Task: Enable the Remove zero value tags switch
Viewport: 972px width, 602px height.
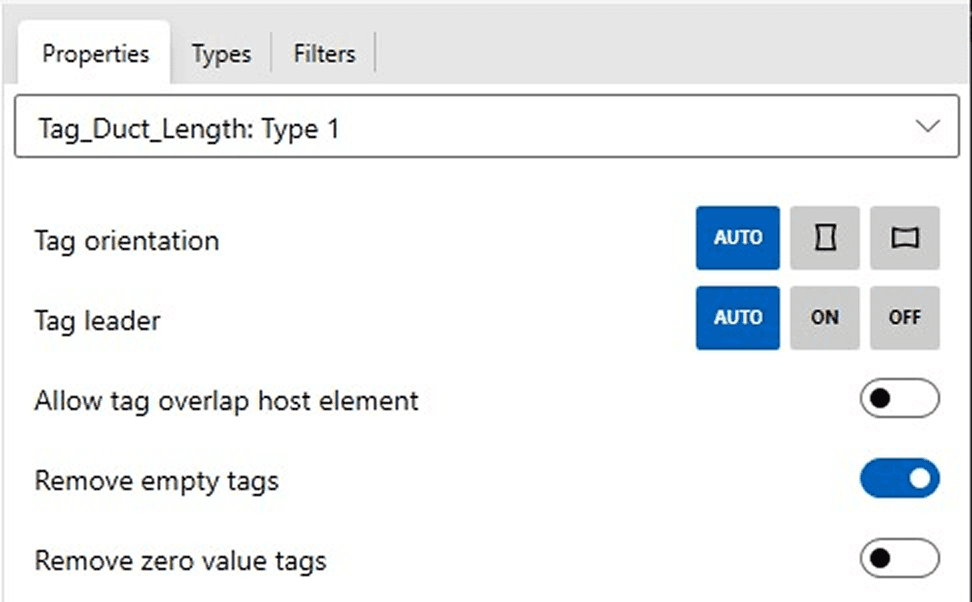Action: (x=899, y=558)
